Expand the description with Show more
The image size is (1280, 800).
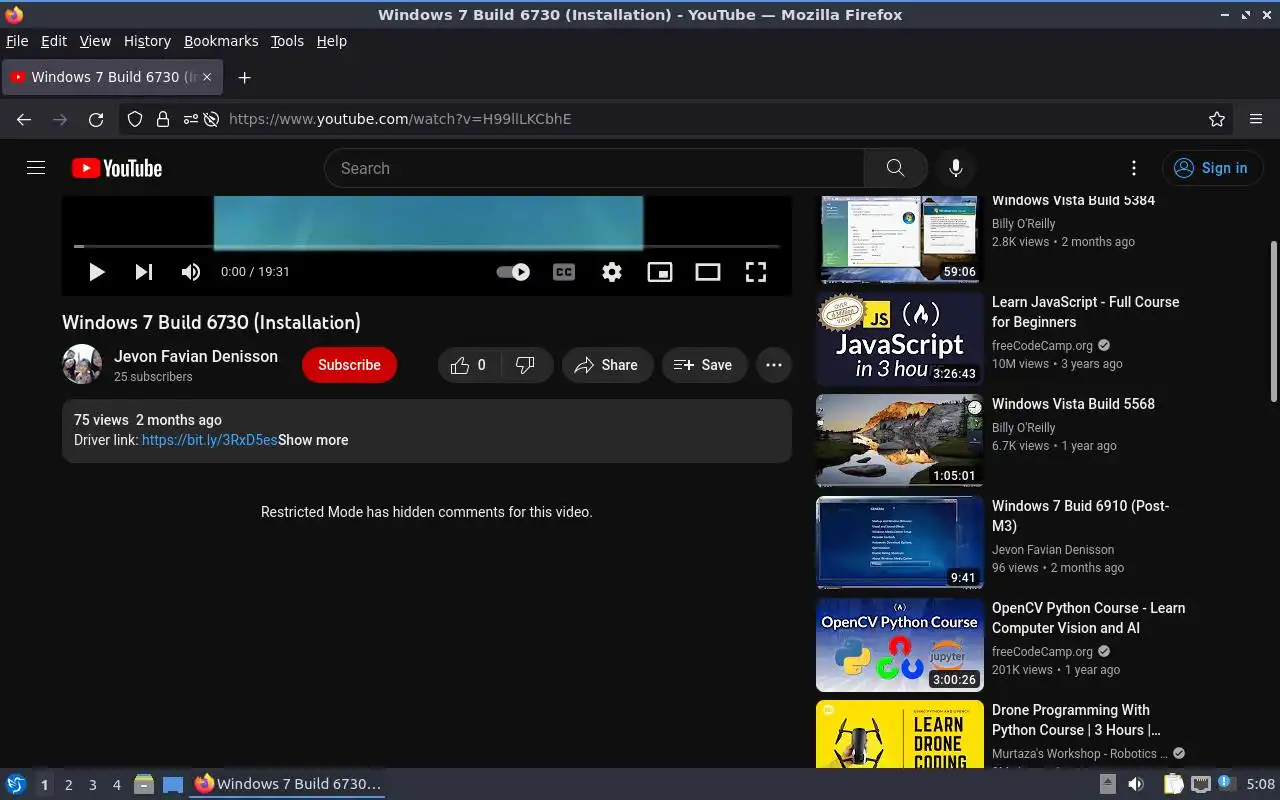click(313, 440)
